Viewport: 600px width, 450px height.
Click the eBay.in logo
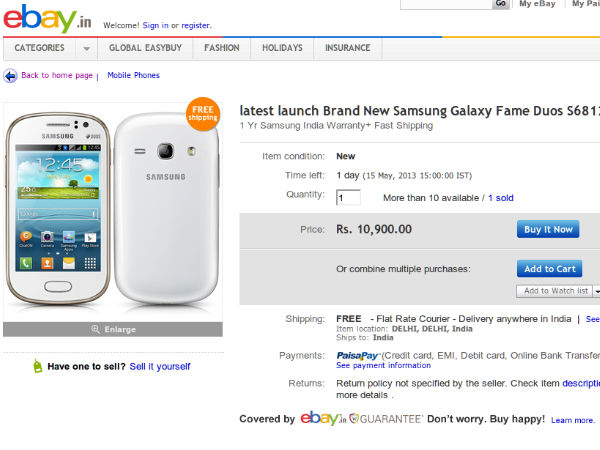(x=42, y=19)
